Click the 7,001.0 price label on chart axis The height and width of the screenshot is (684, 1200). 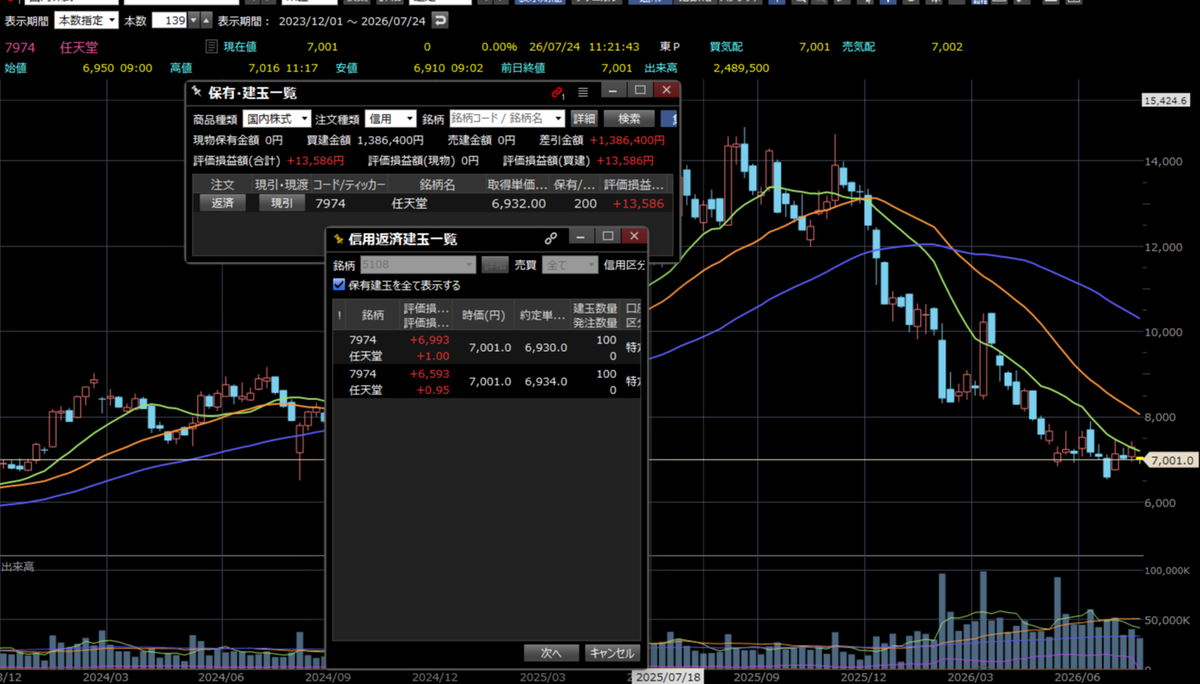point(1174,460)
